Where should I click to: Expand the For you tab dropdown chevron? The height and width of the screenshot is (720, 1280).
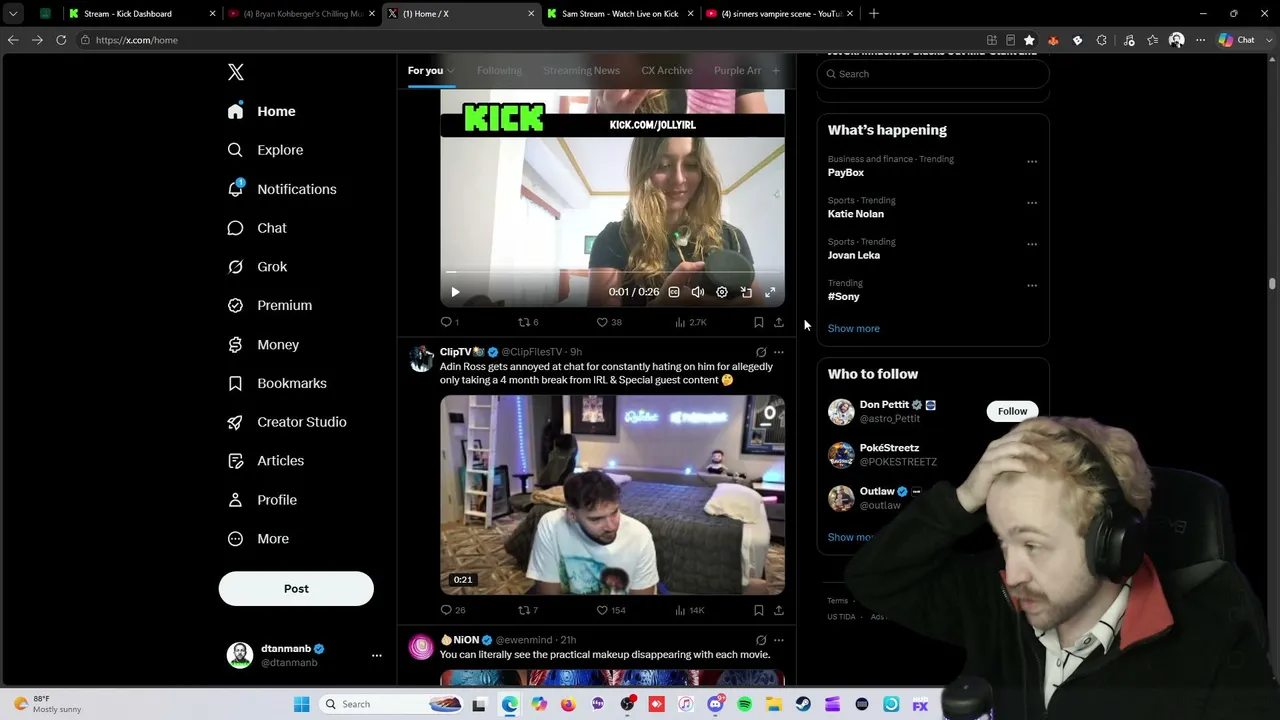pyautogui.click(x=451, y=70)
